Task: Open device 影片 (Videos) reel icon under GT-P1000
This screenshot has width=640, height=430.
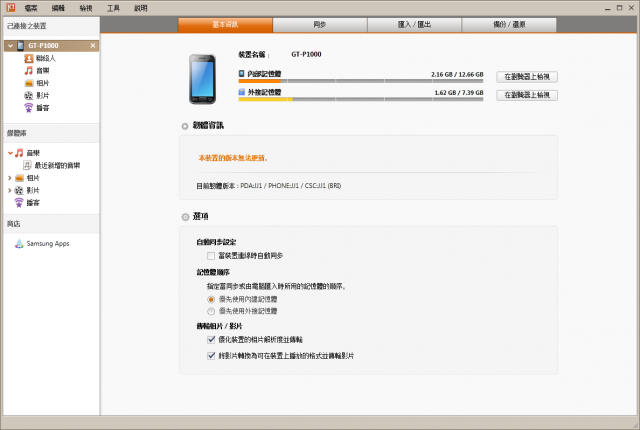Action: tap(29, 95)
